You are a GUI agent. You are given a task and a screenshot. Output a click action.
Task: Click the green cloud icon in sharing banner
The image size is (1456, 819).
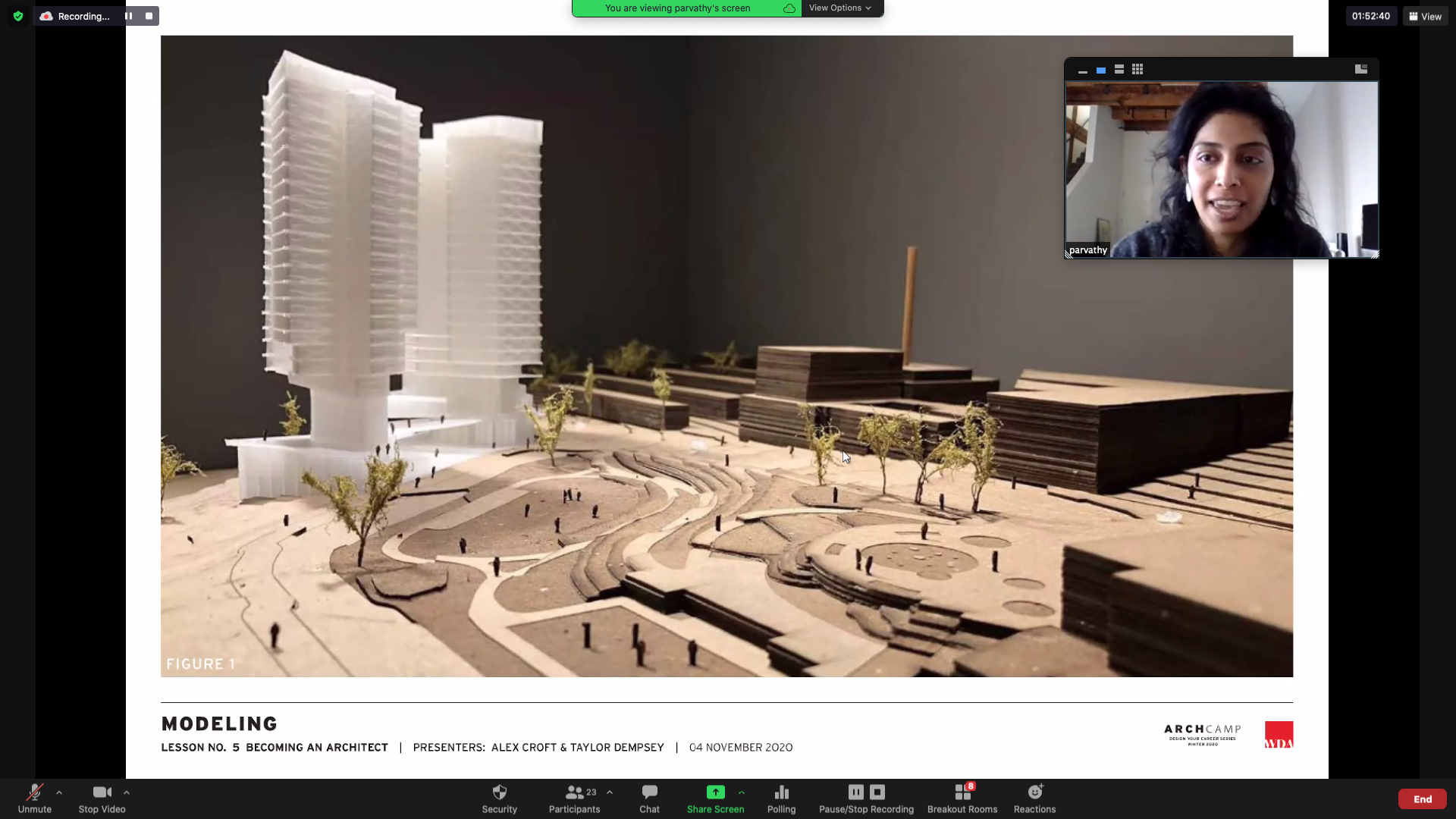(789, 8)
